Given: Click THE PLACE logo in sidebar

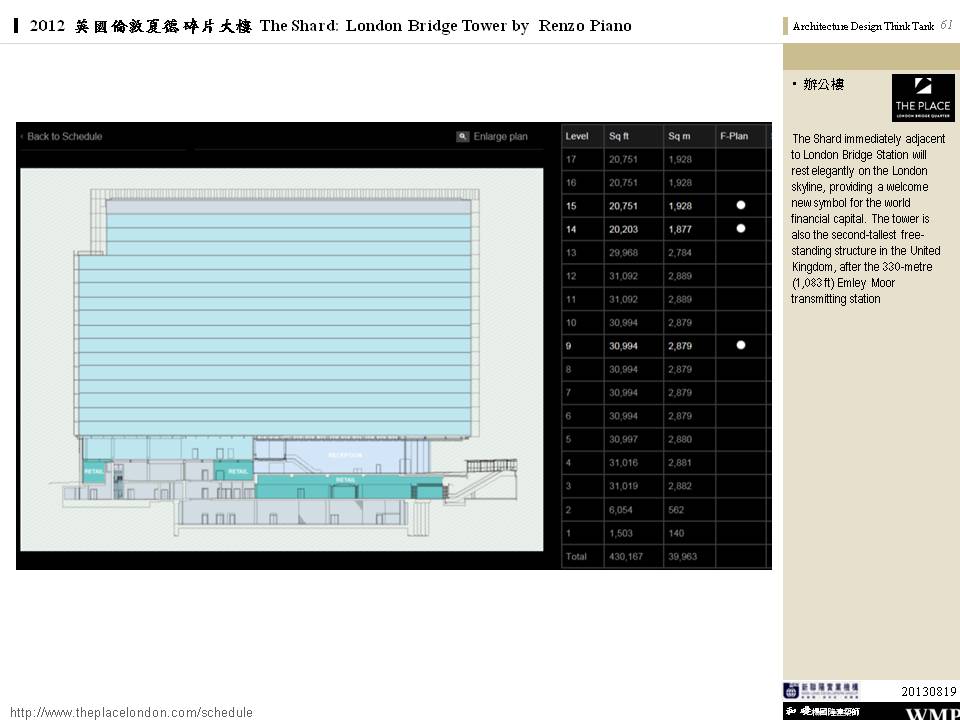Looking at the screenshot, I should (x=922, y=98).
